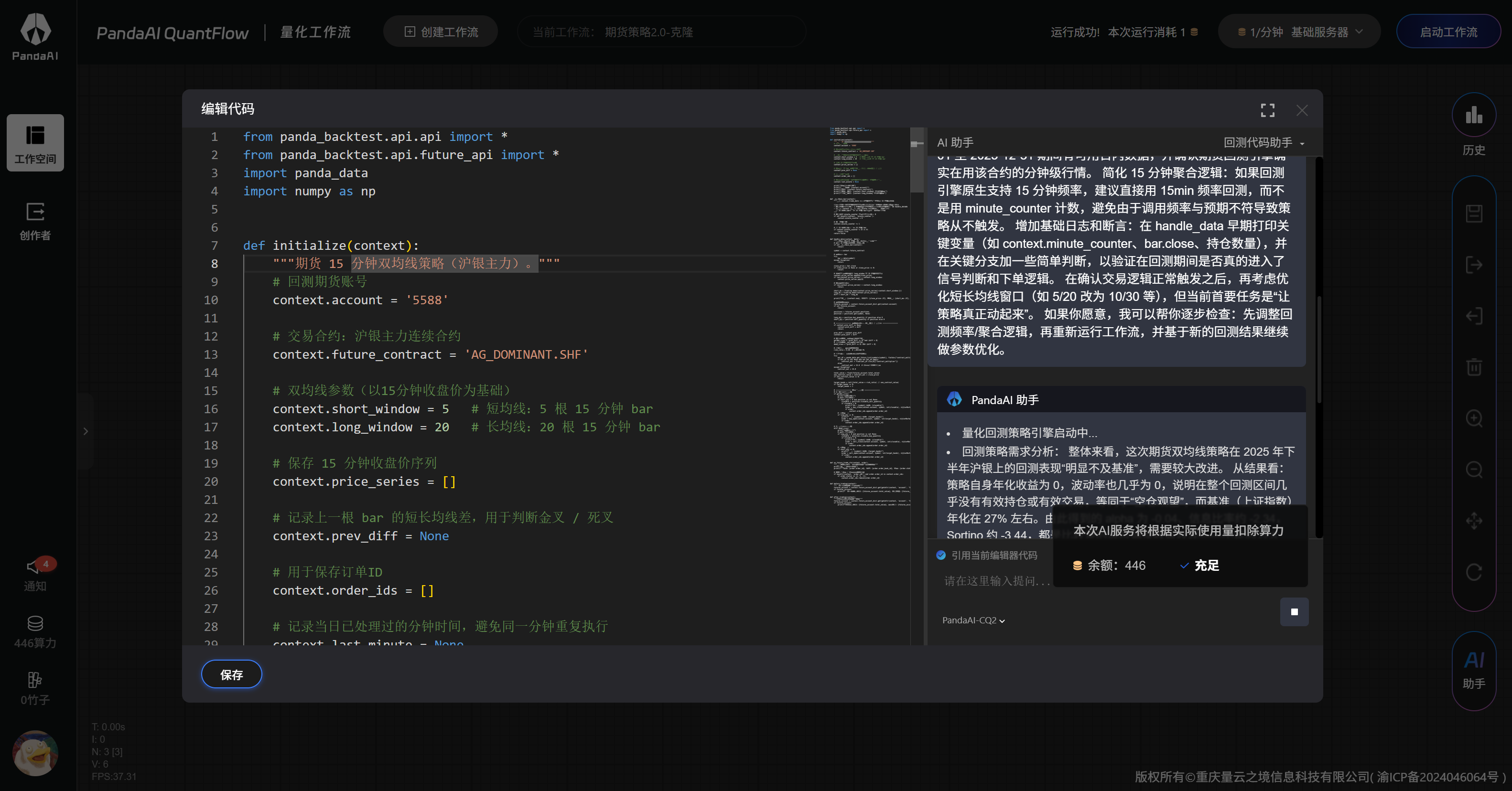Open the 工作空间 workspace section
Screen dimensions: 1512x791
click(35, 143)
